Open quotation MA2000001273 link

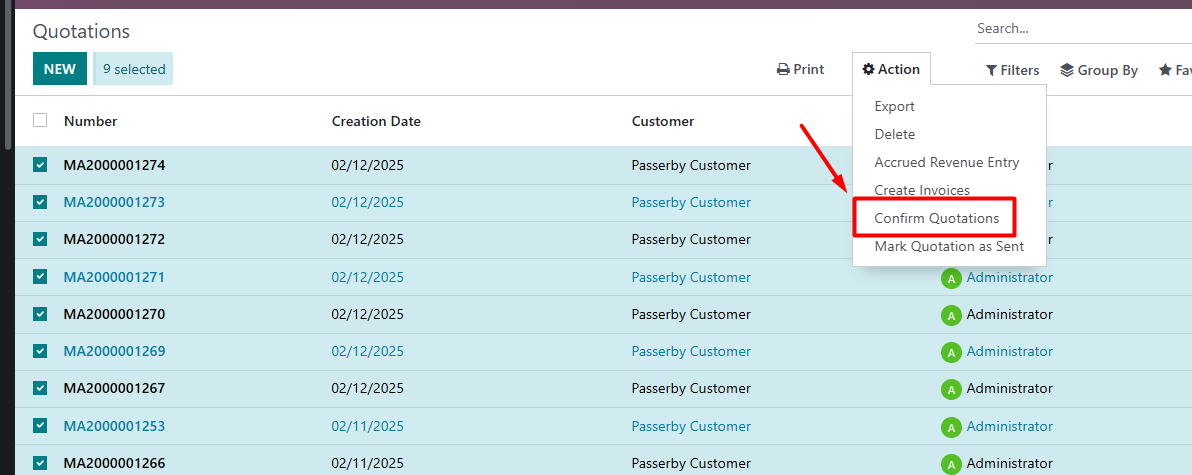pyautogui.click(x=114, y=202)
